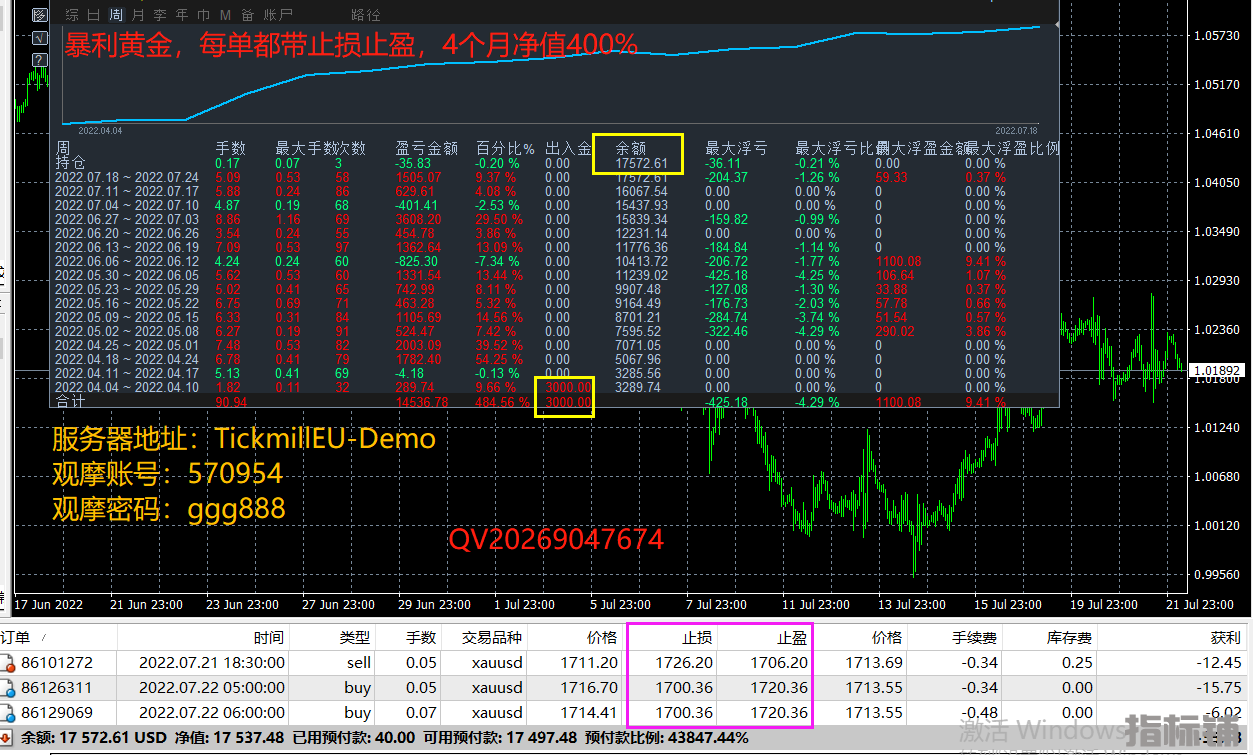Sort by 获利 profit column header
This screenshot has height=755, width=1253.
tap(1224, 637)
